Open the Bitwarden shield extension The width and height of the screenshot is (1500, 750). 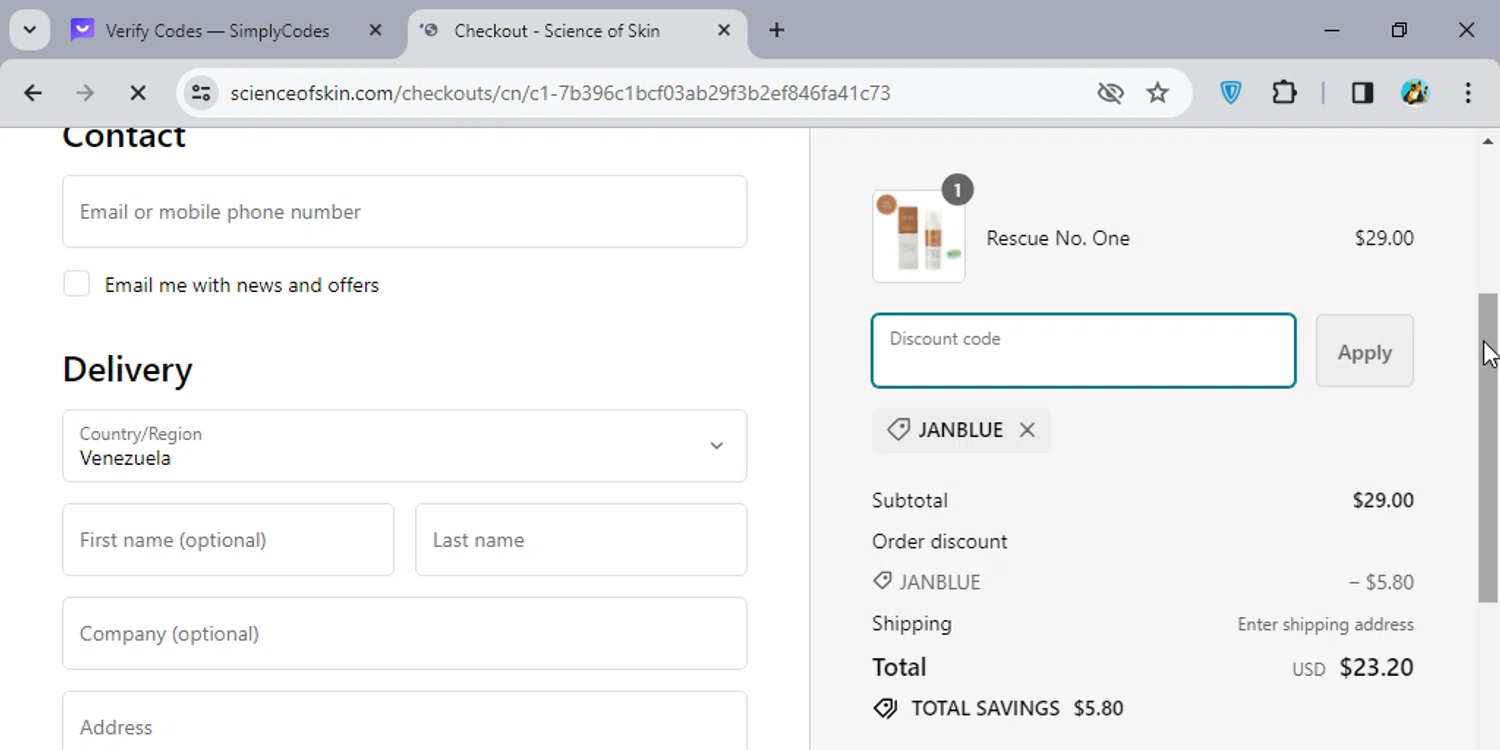pyautogui.click(x=1231, y=93)
